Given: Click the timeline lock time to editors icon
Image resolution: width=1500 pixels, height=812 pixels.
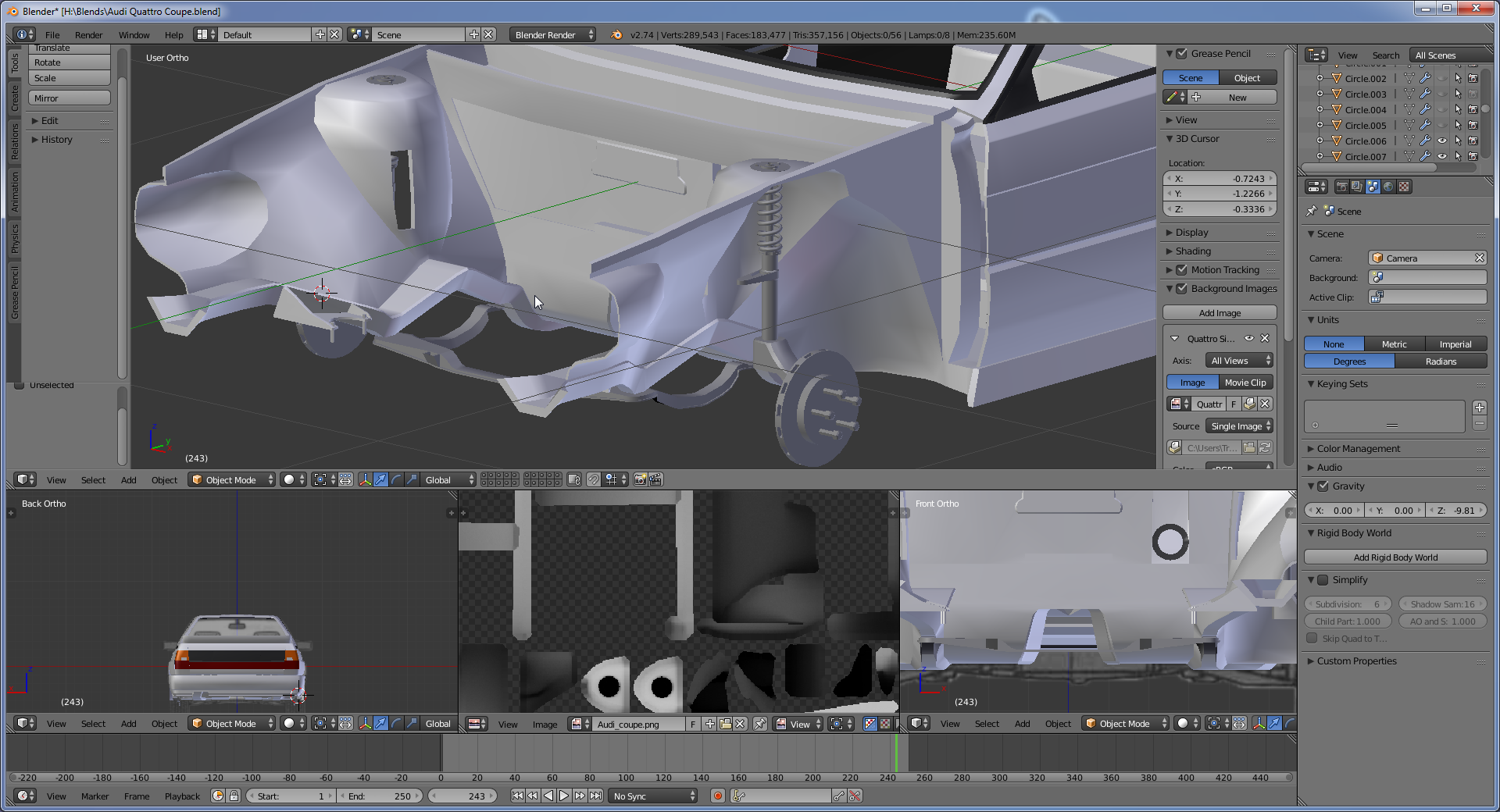Looking at the screenshot, I should (x=234, y=796).
